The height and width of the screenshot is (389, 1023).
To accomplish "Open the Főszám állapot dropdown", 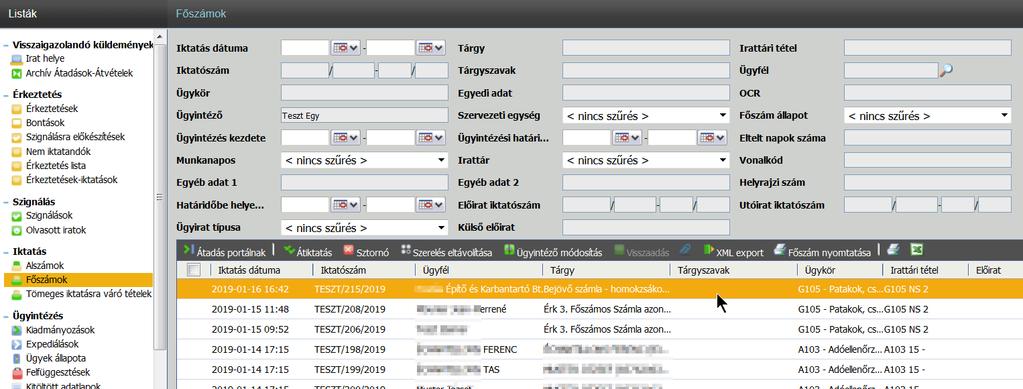I will point(927,116).
